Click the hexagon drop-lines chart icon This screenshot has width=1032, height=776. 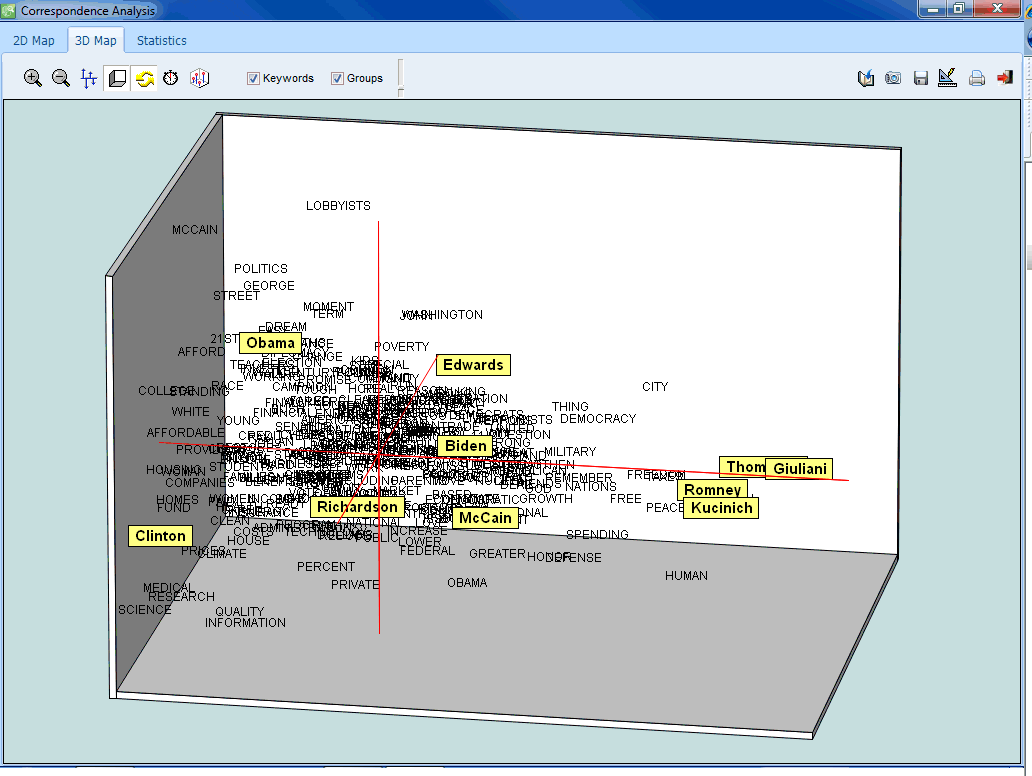[x=199, y=78]
